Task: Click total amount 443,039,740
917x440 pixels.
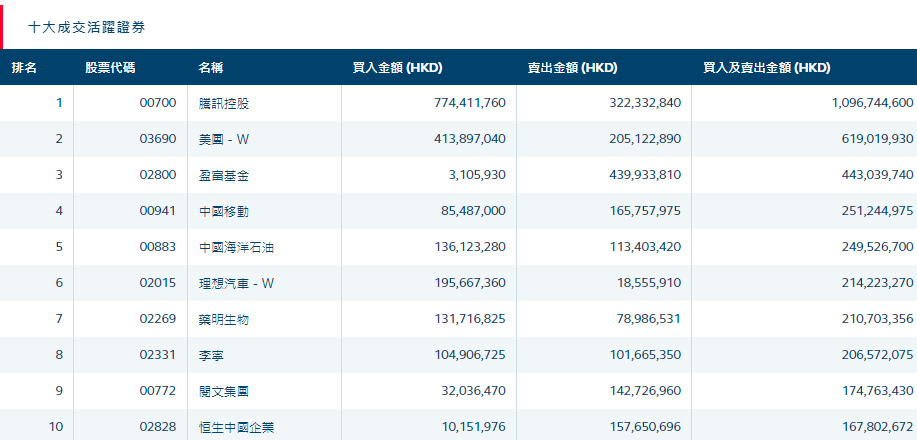Action: coord(878,175)
